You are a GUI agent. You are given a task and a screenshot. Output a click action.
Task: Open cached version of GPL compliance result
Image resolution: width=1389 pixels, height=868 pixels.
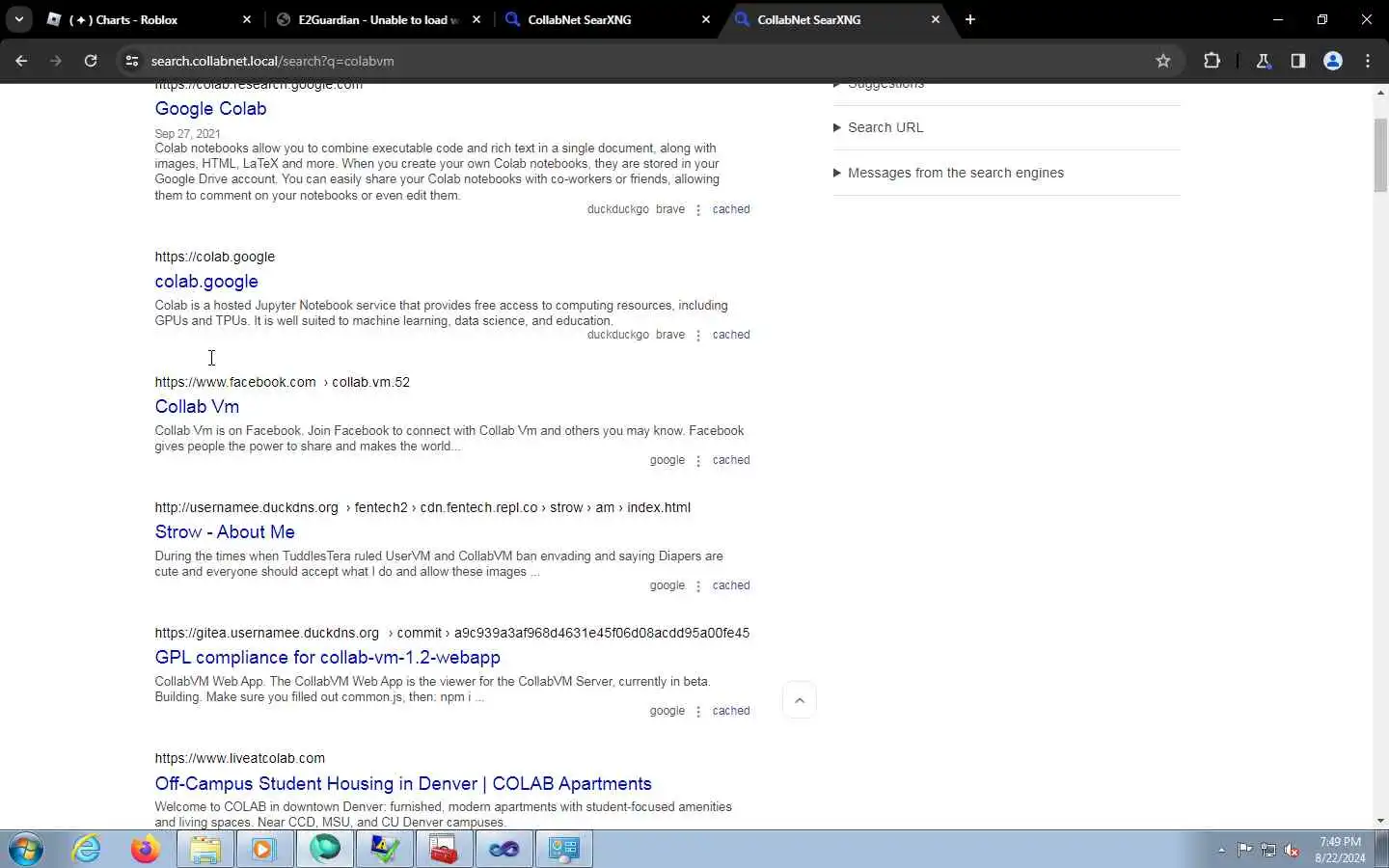[x=731, y=711]
